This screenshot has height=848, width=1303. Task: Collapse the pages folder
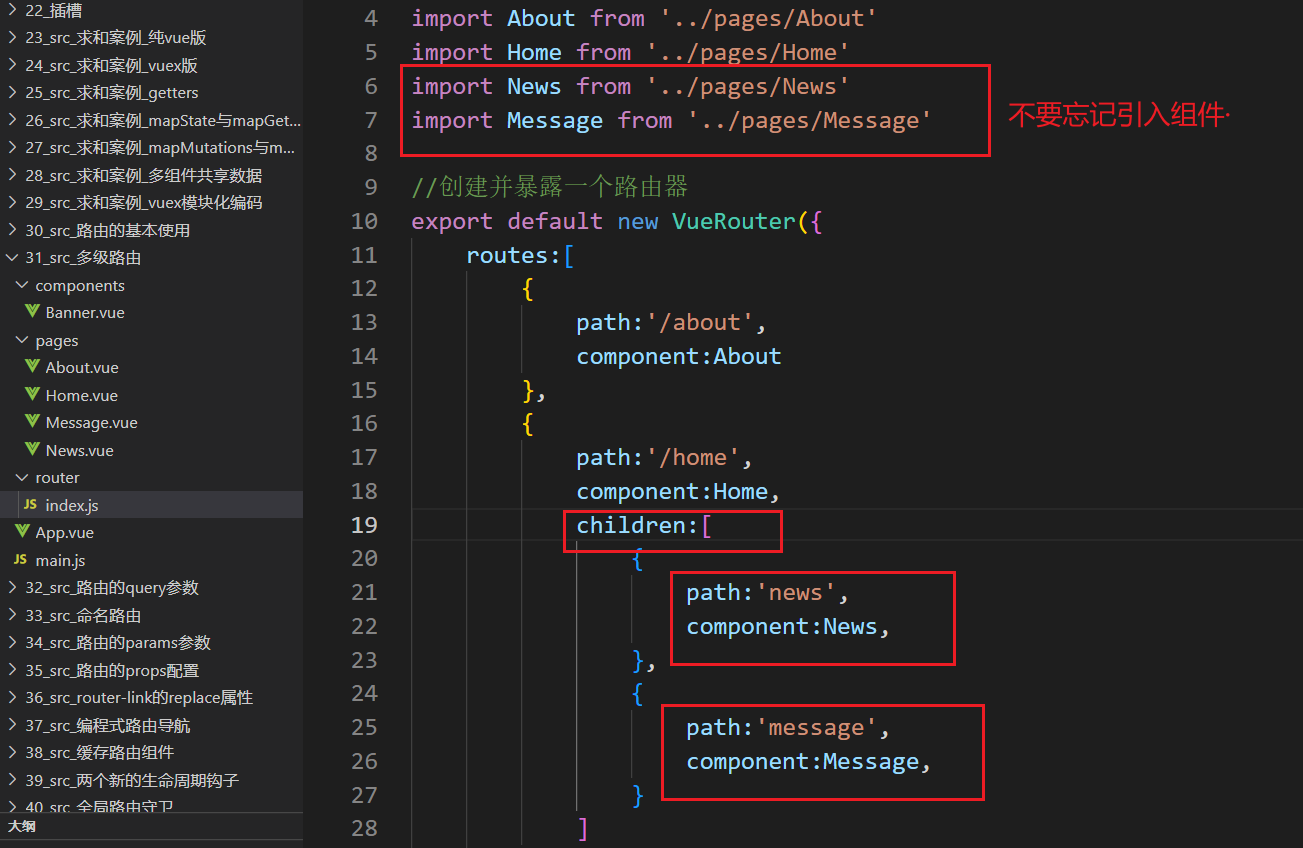[x=22, y=340]
